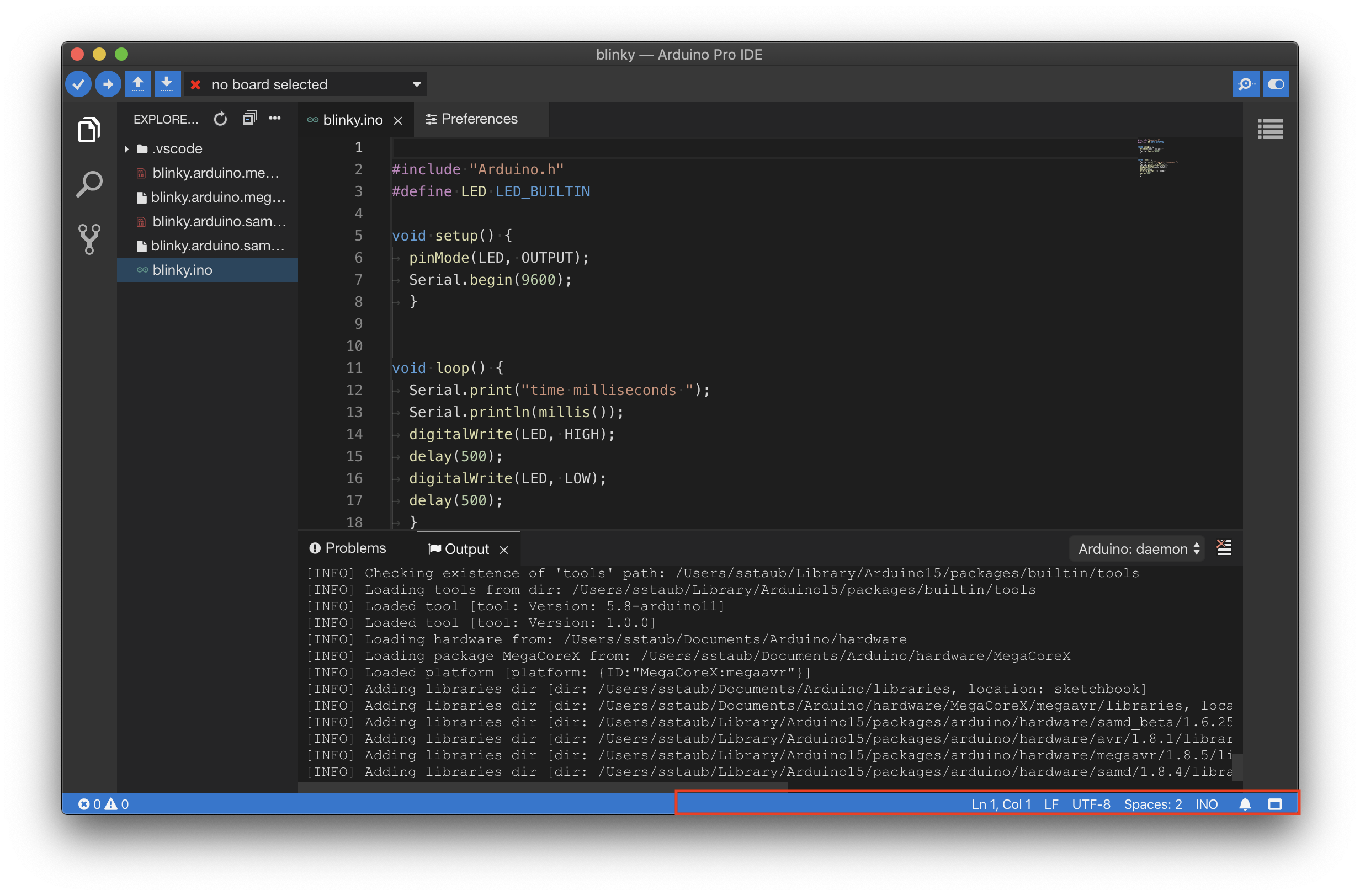This screenshot has height=896, width=1360.
Task: Open the Source Control branch icon
Action: (89, 238)
